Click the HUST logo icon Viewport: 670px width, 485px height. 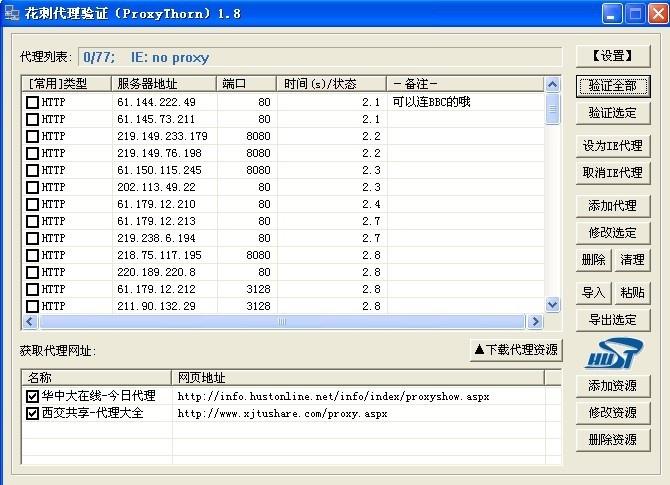pyautogui.click(x=614, y=353)
